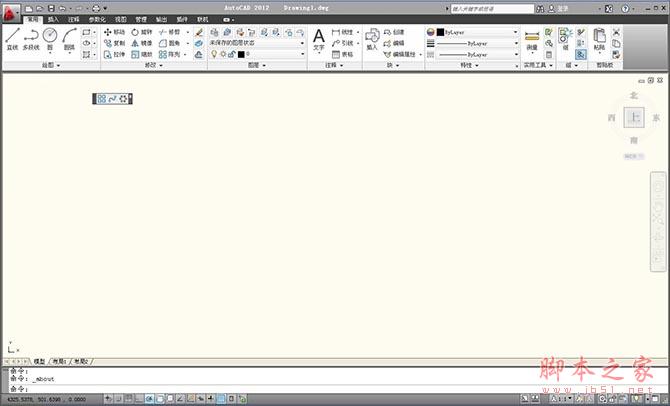Expand the Utilities (实用工具) panel

pos(538,65)
